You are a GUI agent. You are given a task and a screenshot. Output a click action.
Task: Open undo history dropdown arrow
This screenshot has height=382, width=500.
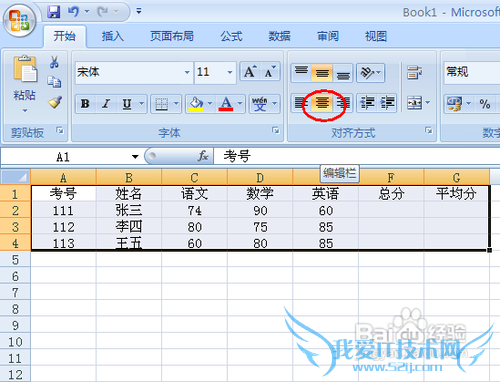pos(87,12)
